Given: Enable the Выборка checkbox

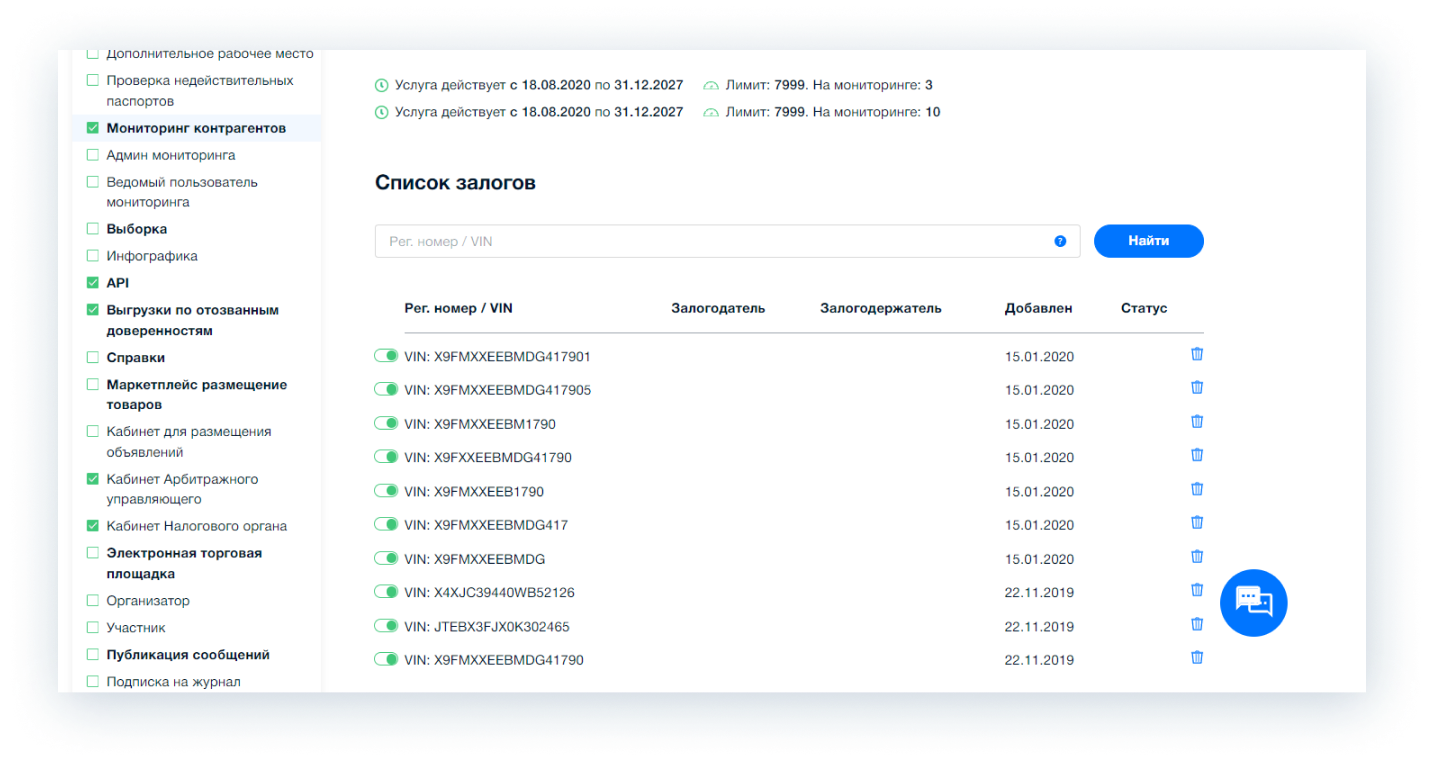Looking at the screenshot, I should [93, 229].
